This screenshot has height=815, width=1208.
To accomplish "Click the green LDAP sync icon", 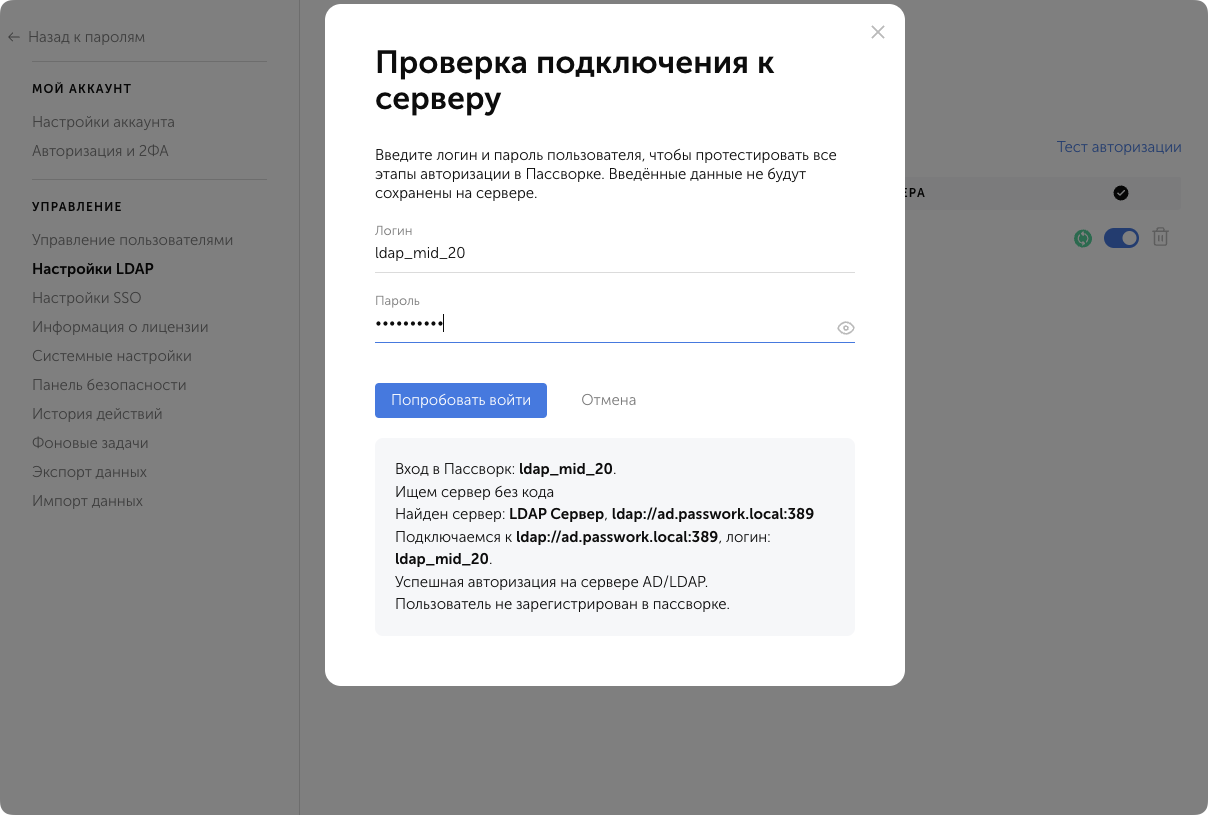I will click(x=1082, y=238).
